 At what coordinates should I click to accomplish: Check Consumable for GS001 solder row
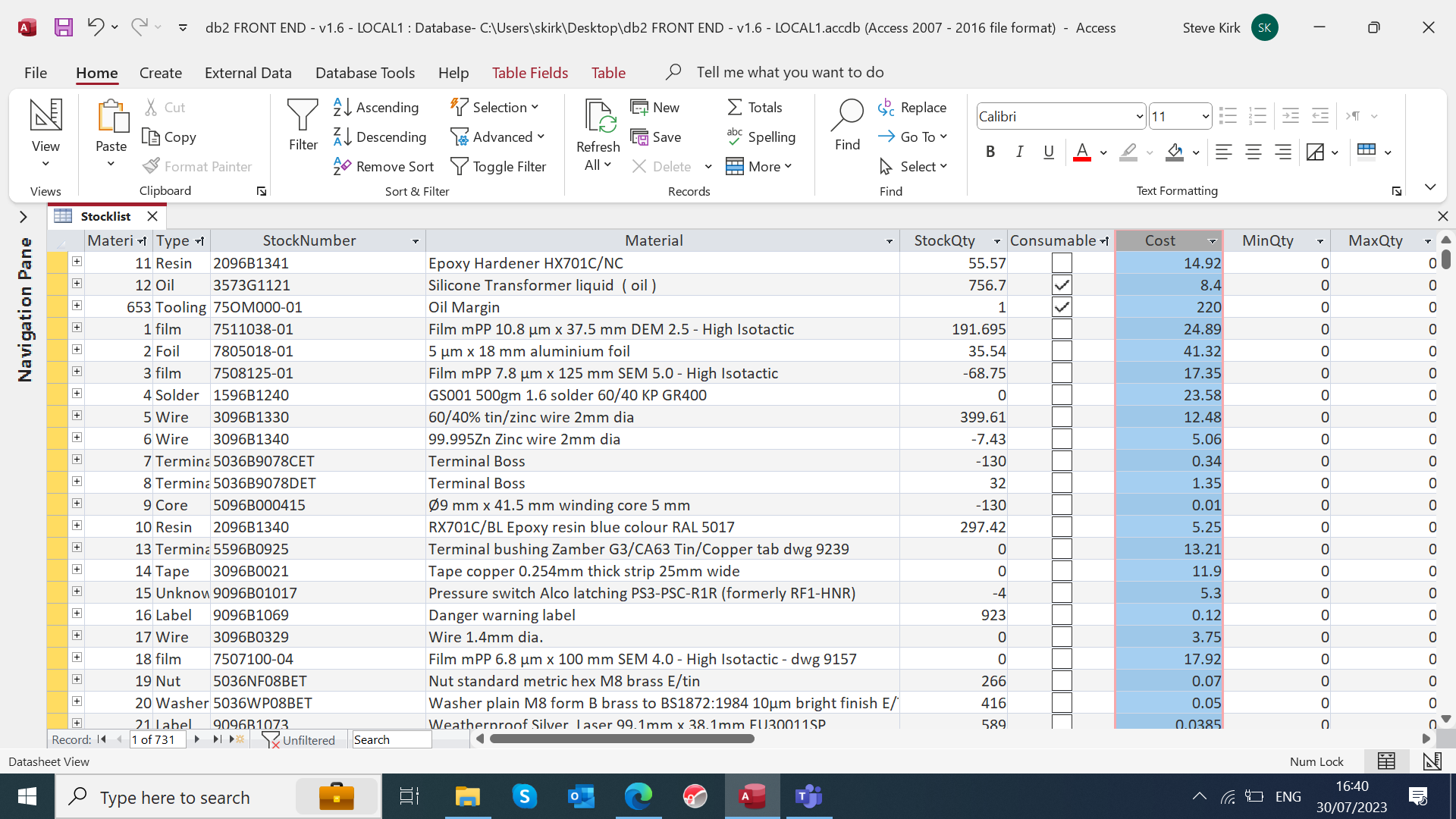pyautogui.click(x=1062, y=395)
